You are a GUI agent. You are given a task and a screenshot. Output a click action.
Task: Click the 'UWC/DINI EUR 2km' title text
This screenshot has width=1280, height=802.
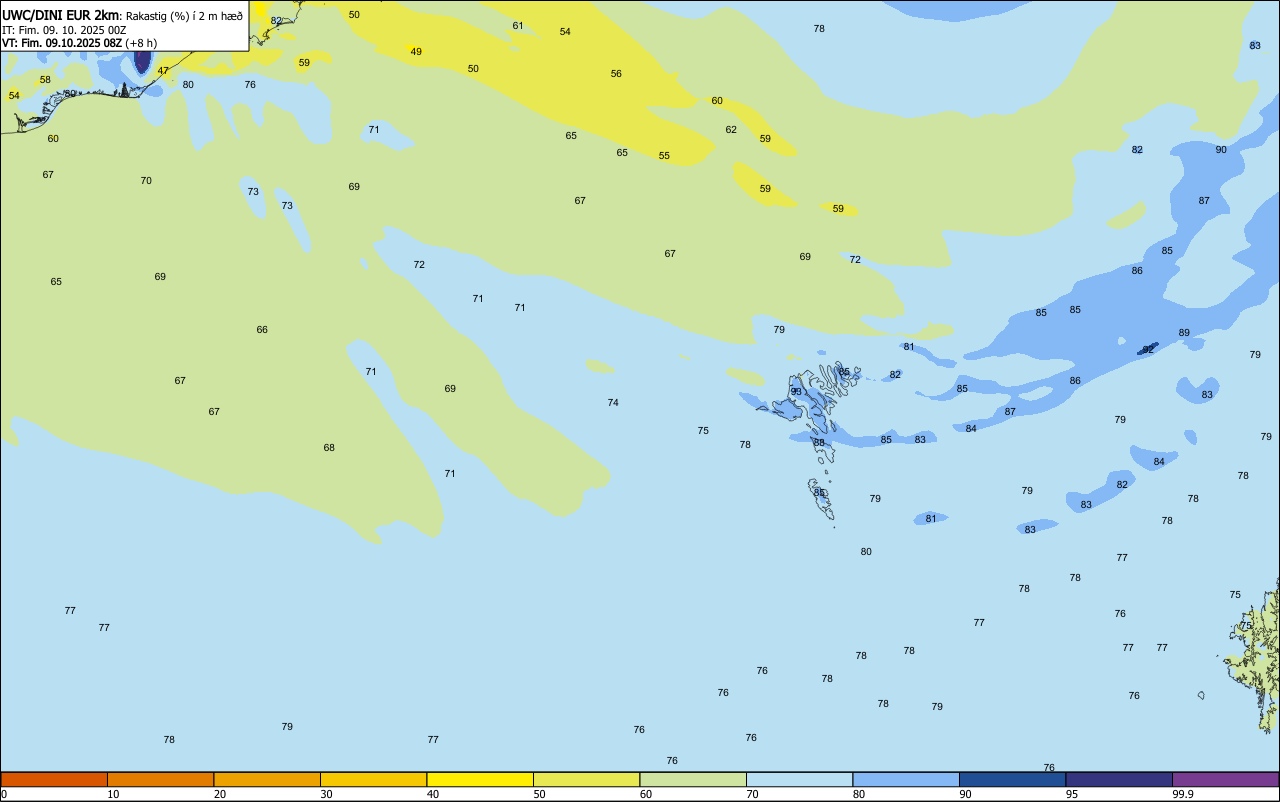pyautogui.click(x=61, y=14)
